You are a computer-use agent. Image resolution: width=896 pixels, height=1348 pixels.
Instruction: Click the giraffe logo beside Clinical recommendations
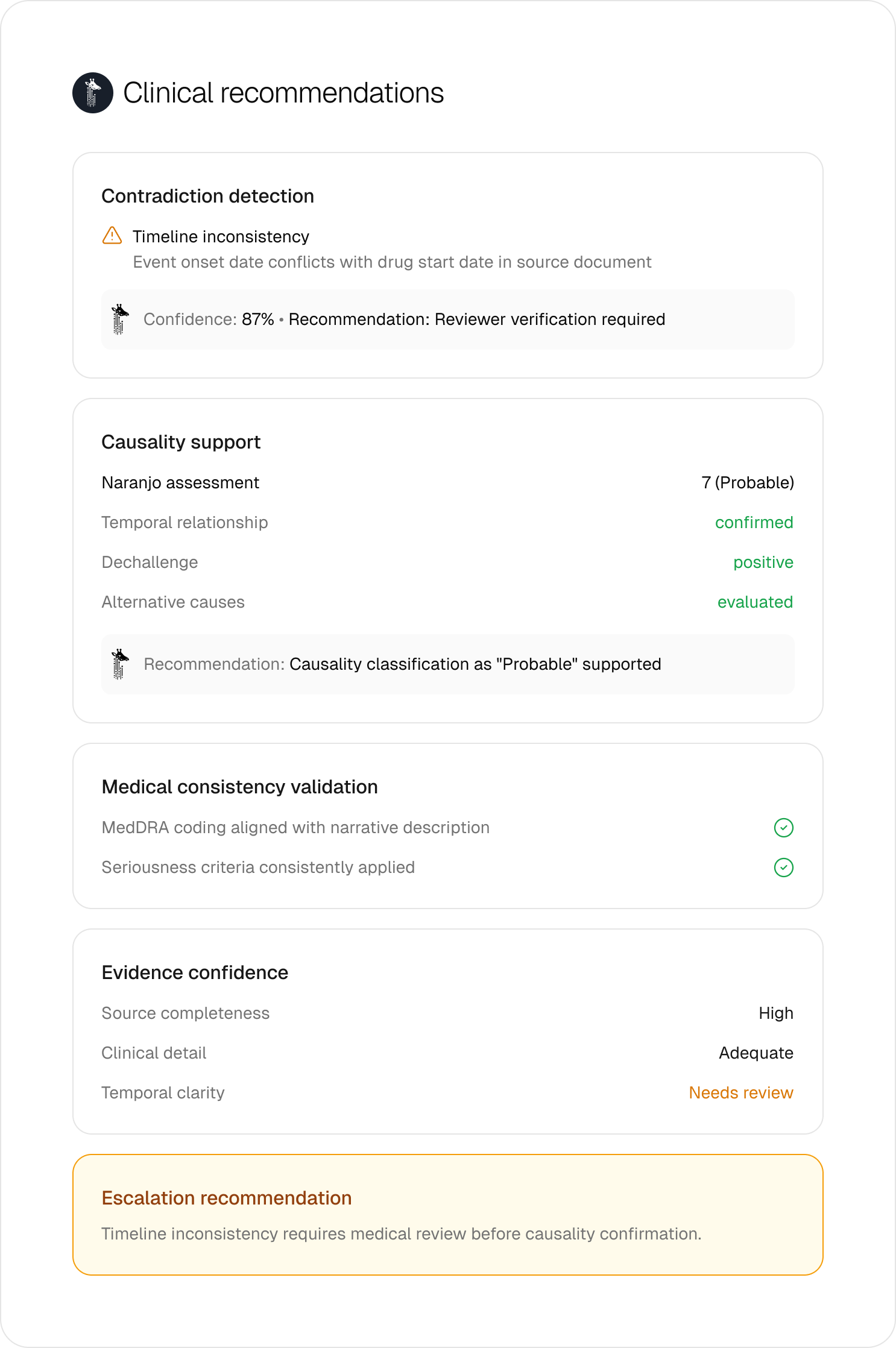(93, 93)
